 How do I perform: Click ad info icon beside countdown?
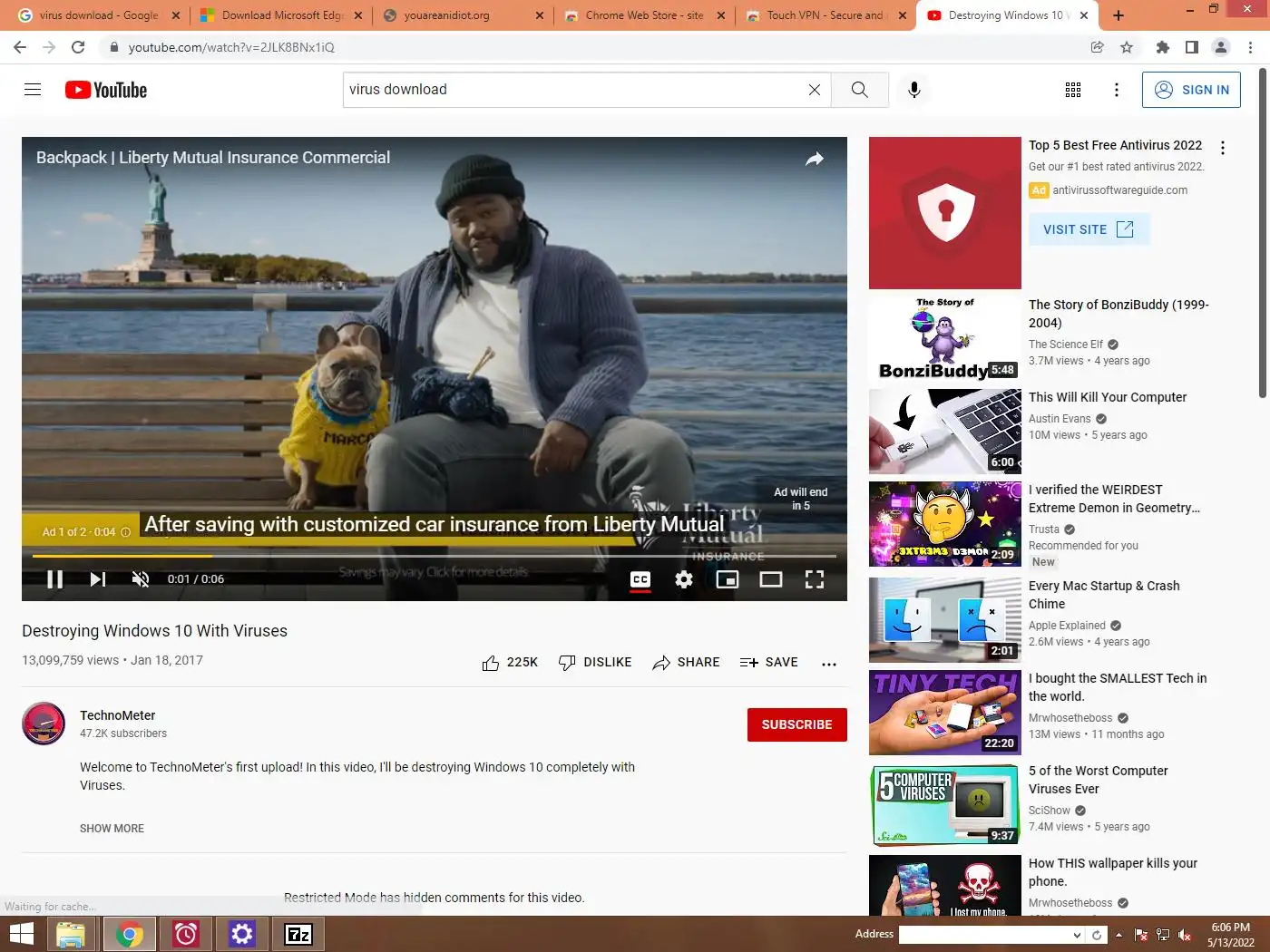(x=126, y=532)
